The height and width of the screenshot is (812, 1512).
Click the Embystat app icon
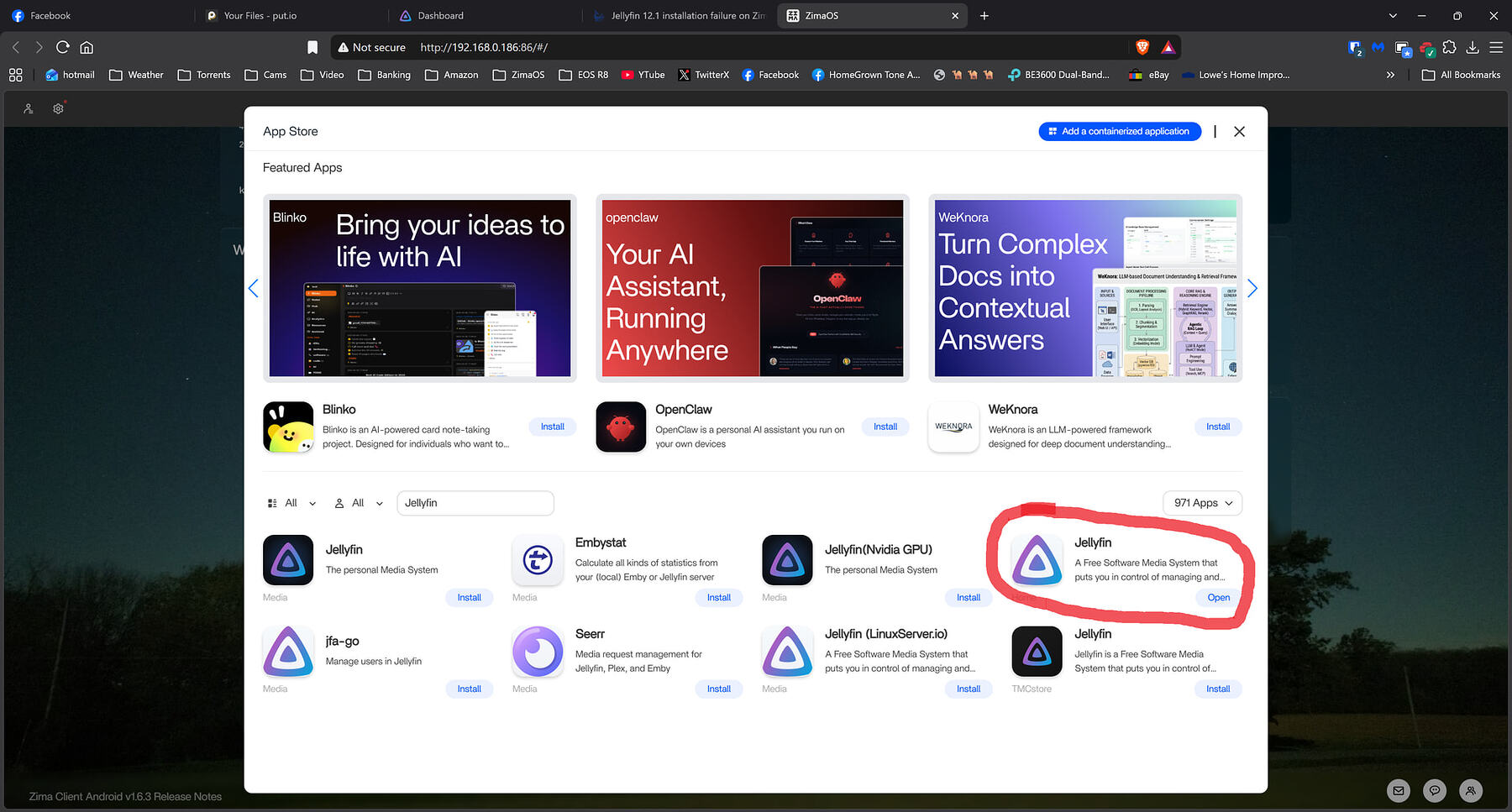pyautogui.click(x=538, y=560)
